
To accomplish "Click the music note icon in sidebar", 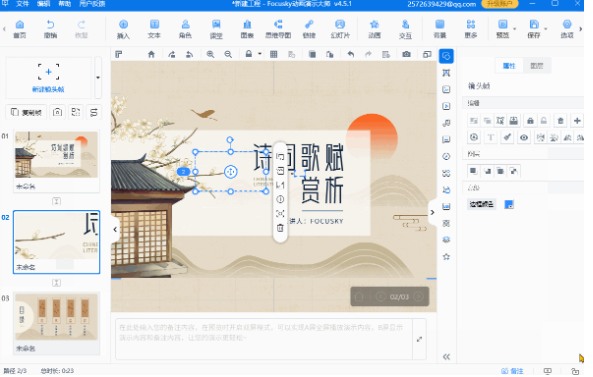I will tap(446, 123).
